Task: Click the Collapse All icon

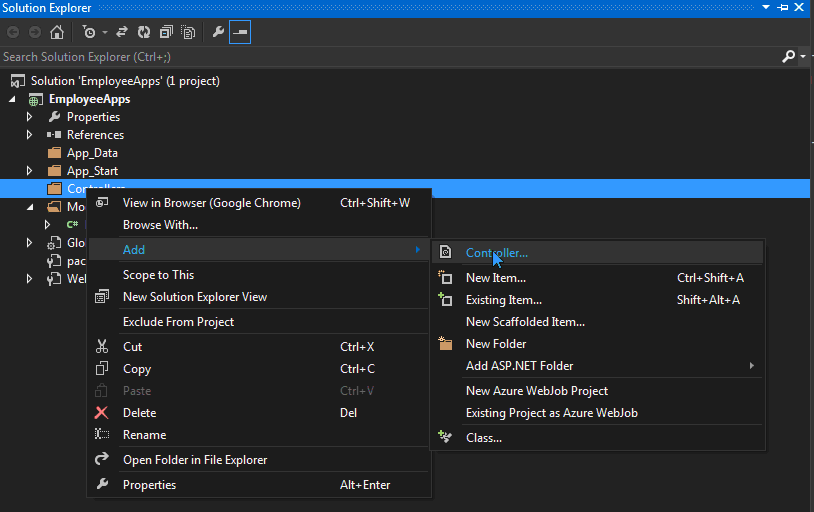Action: pyautogui.click(x=166, y=32)
